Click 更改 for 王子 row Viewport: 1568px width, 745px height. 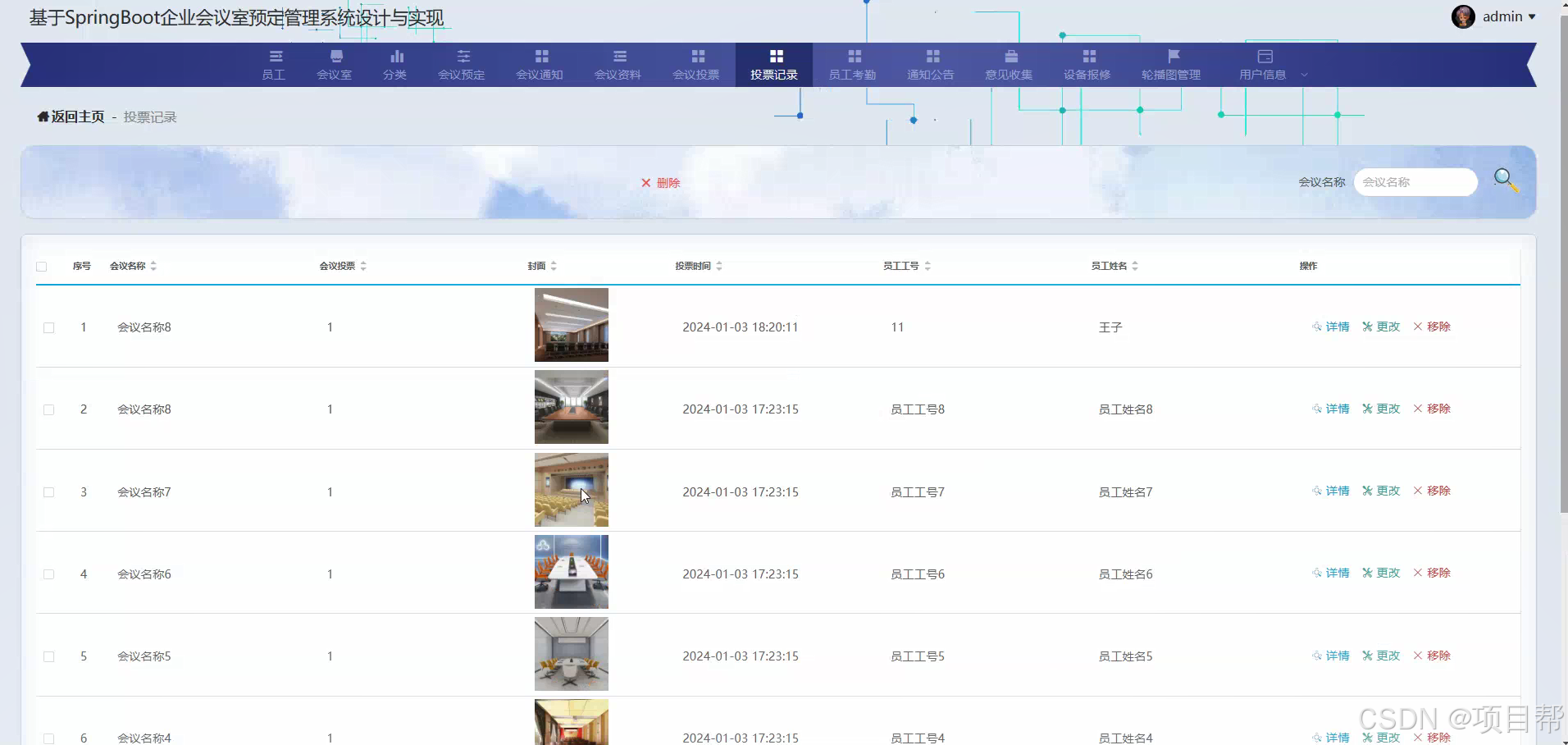1381,327
